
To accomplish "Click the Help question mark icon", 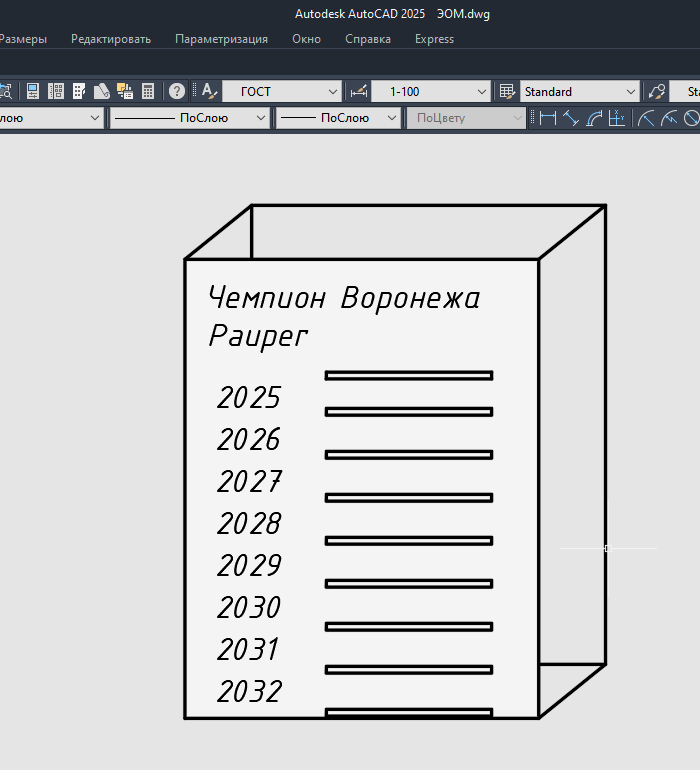I will click(x=176, y=91).
